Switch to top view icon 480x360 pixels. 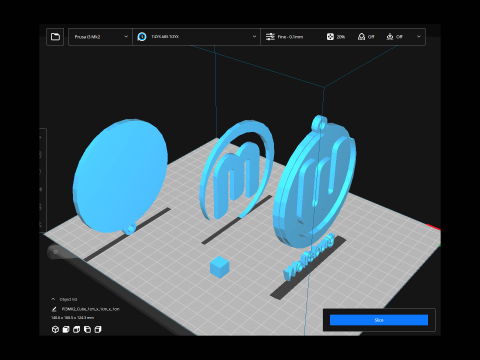(77, 329)
